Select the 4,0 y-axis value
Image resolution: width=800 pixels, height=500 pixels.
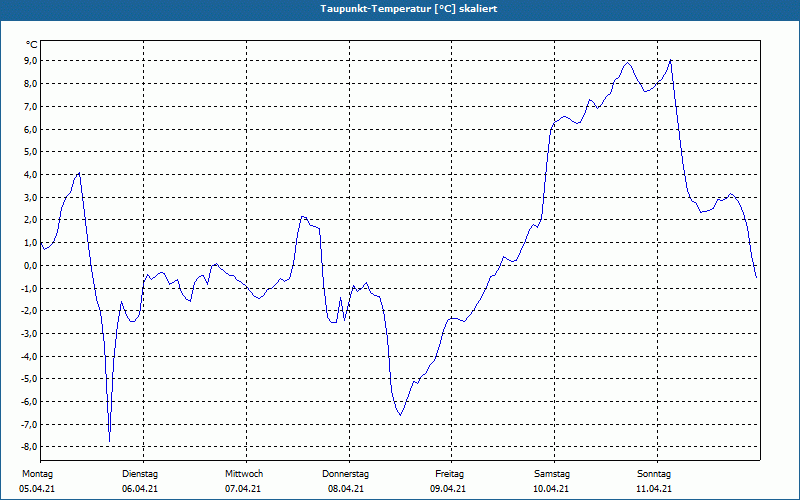pyautogui.click(x=31, y=174)
